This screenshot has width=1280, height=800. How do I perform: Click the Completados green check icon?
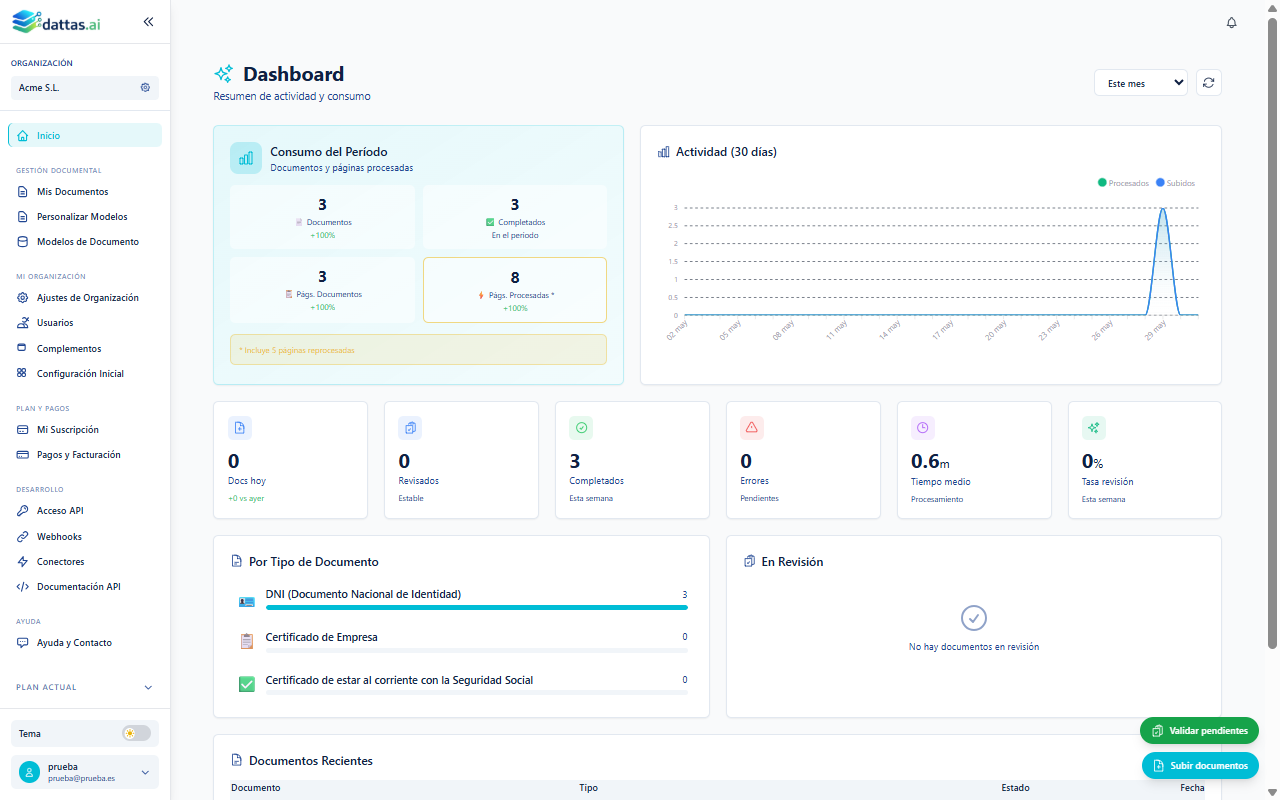click(x=581, y=428)
